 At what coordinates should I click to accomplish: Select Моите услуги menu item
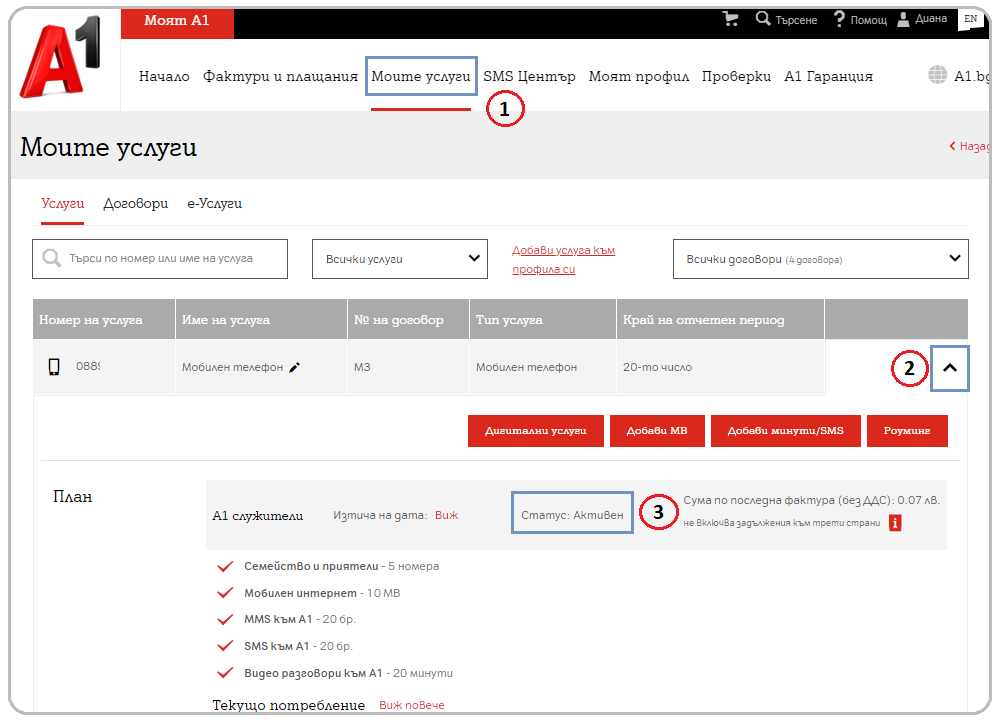tap(421, 77)
